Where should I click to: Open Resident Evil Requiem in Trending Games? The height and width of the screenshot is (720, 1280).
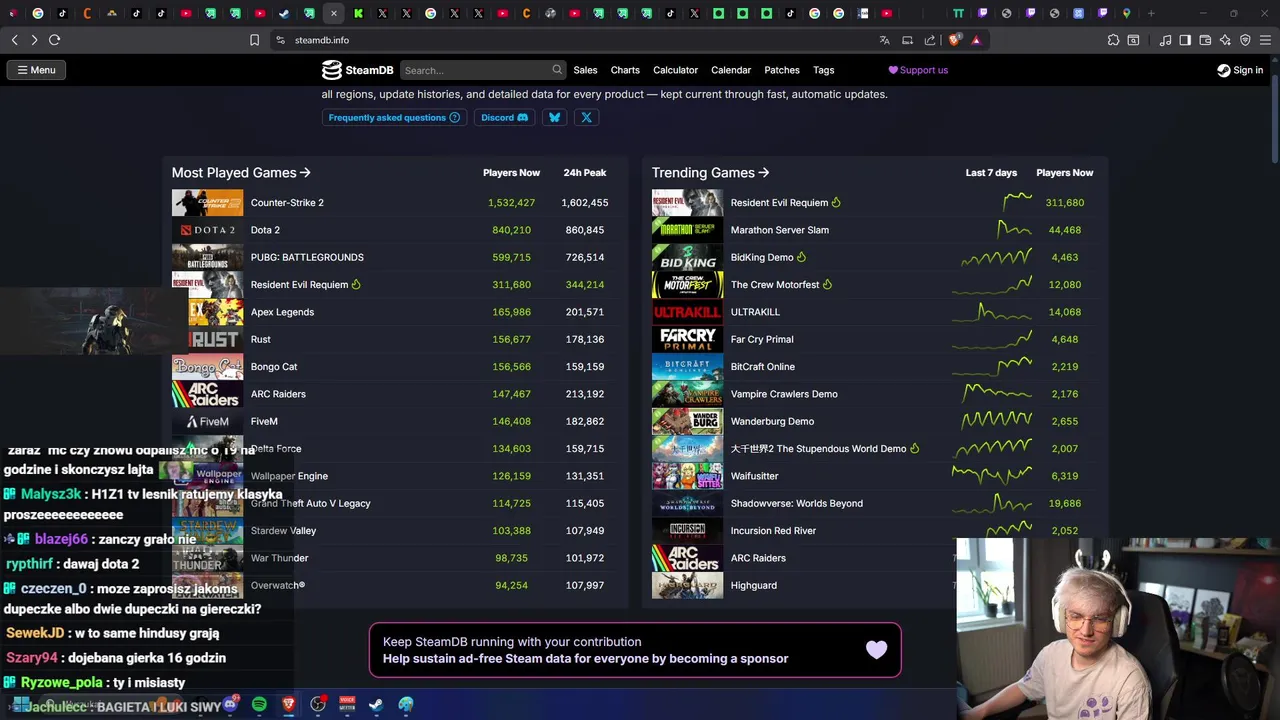pos(779,203)
